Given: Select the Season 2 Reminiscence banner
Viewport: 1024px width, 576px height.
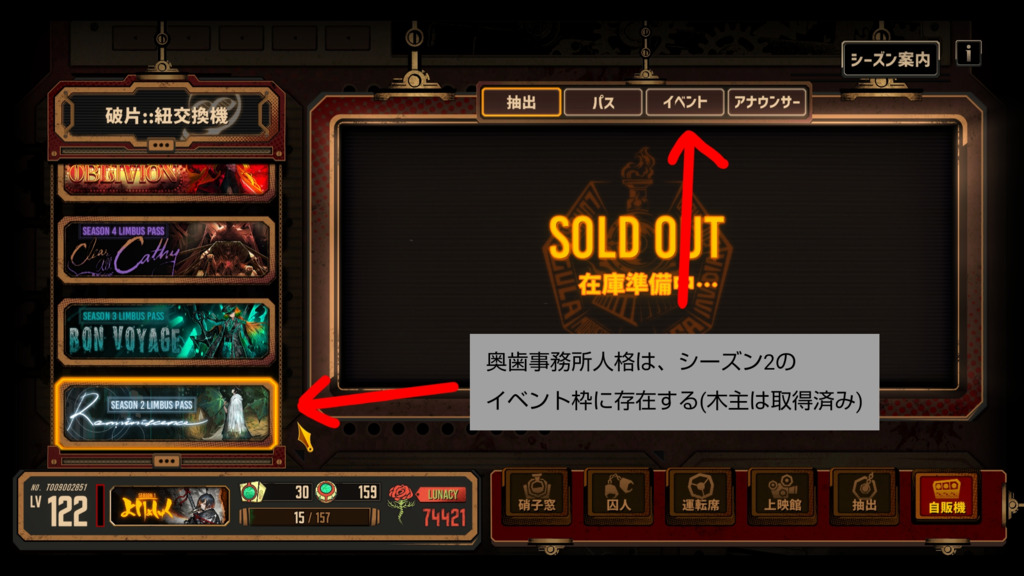Looking at the screenshot, I should click(x=167, y=413).
